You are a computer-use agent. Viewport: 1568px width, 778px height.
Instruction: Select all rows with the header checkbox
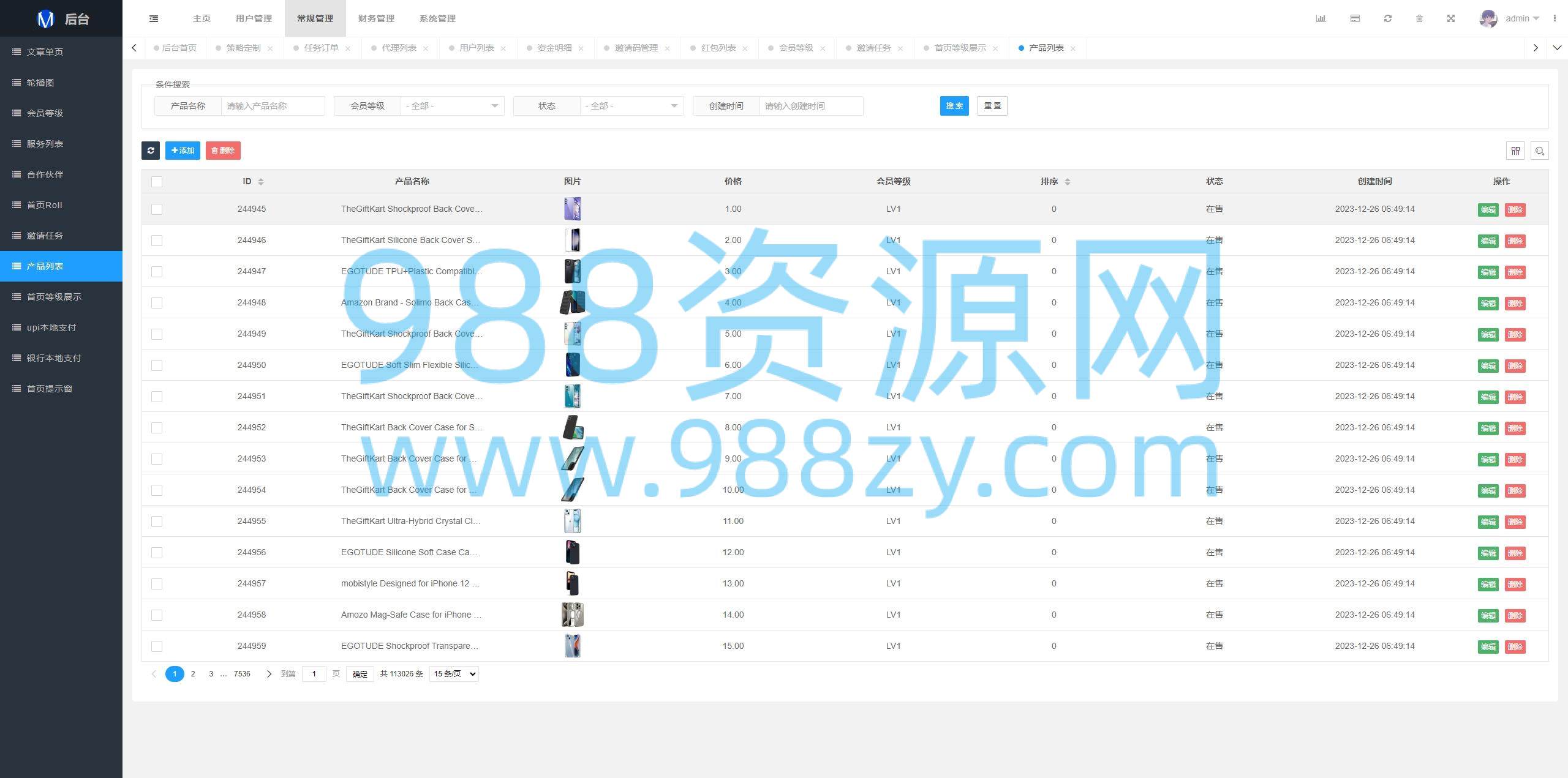tap(157, 182)
